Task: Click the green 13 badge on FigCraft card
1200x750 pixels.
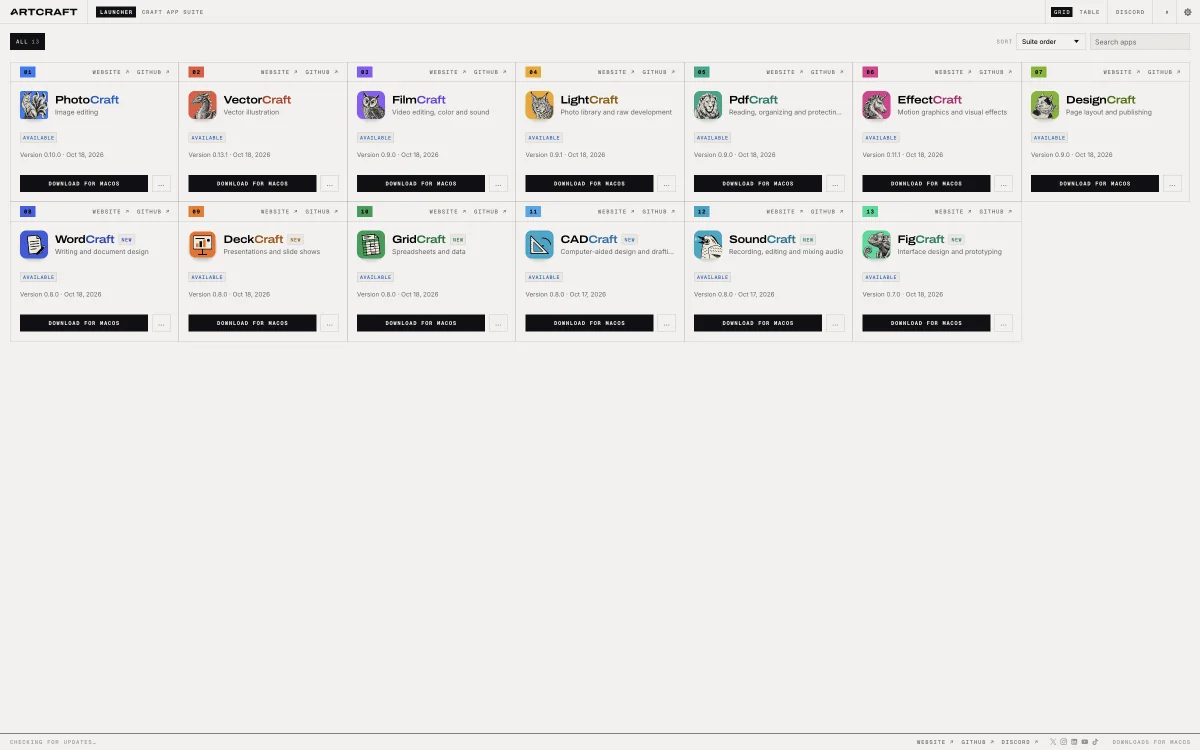Action: (x=870, y=212)
